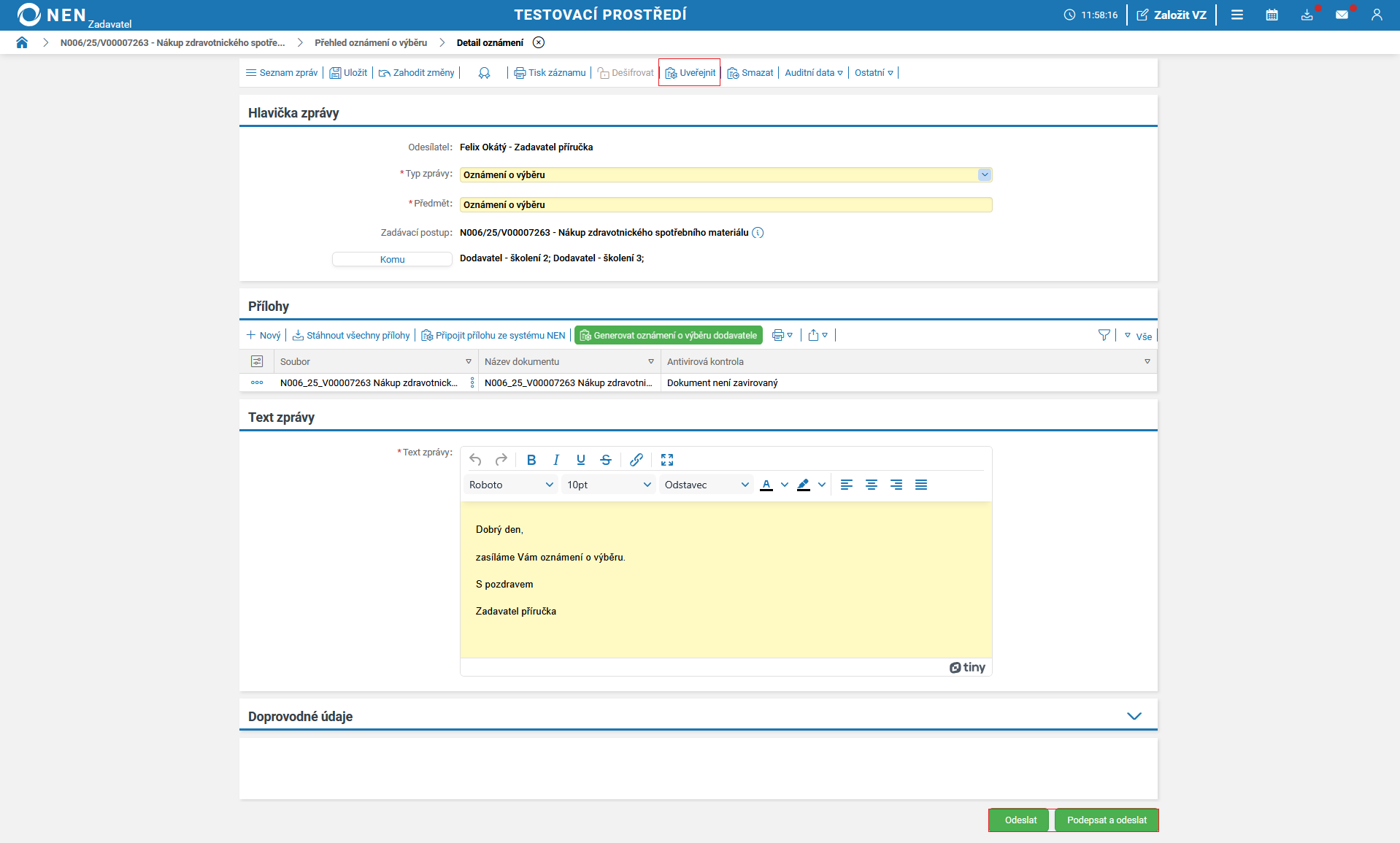The image size is (1400, 843).
Task: Toggle strikethrough formatting in editor
Action: [606, 460]
